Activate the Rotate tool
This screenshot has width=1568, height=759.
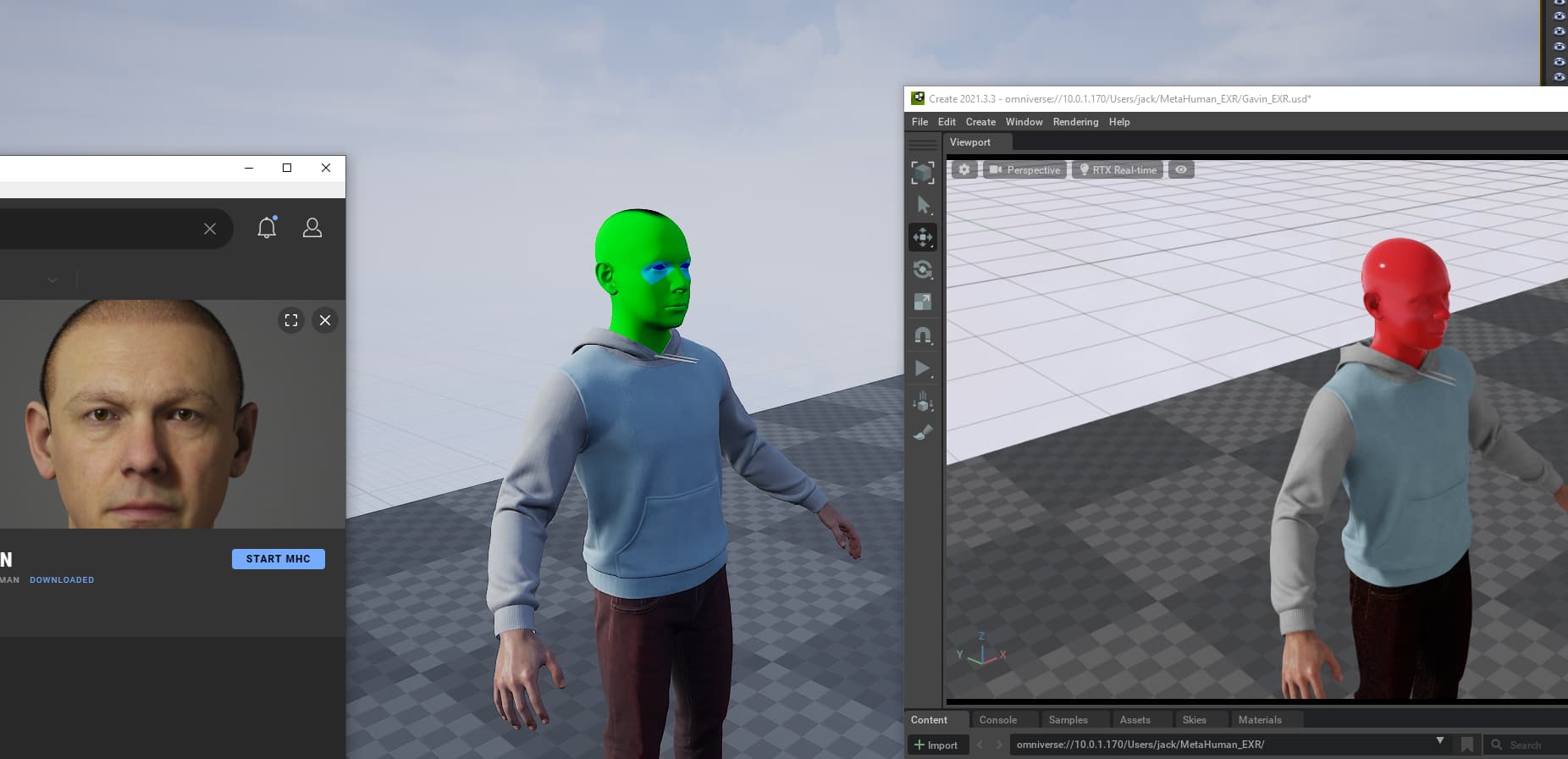[x=923, y=269]
